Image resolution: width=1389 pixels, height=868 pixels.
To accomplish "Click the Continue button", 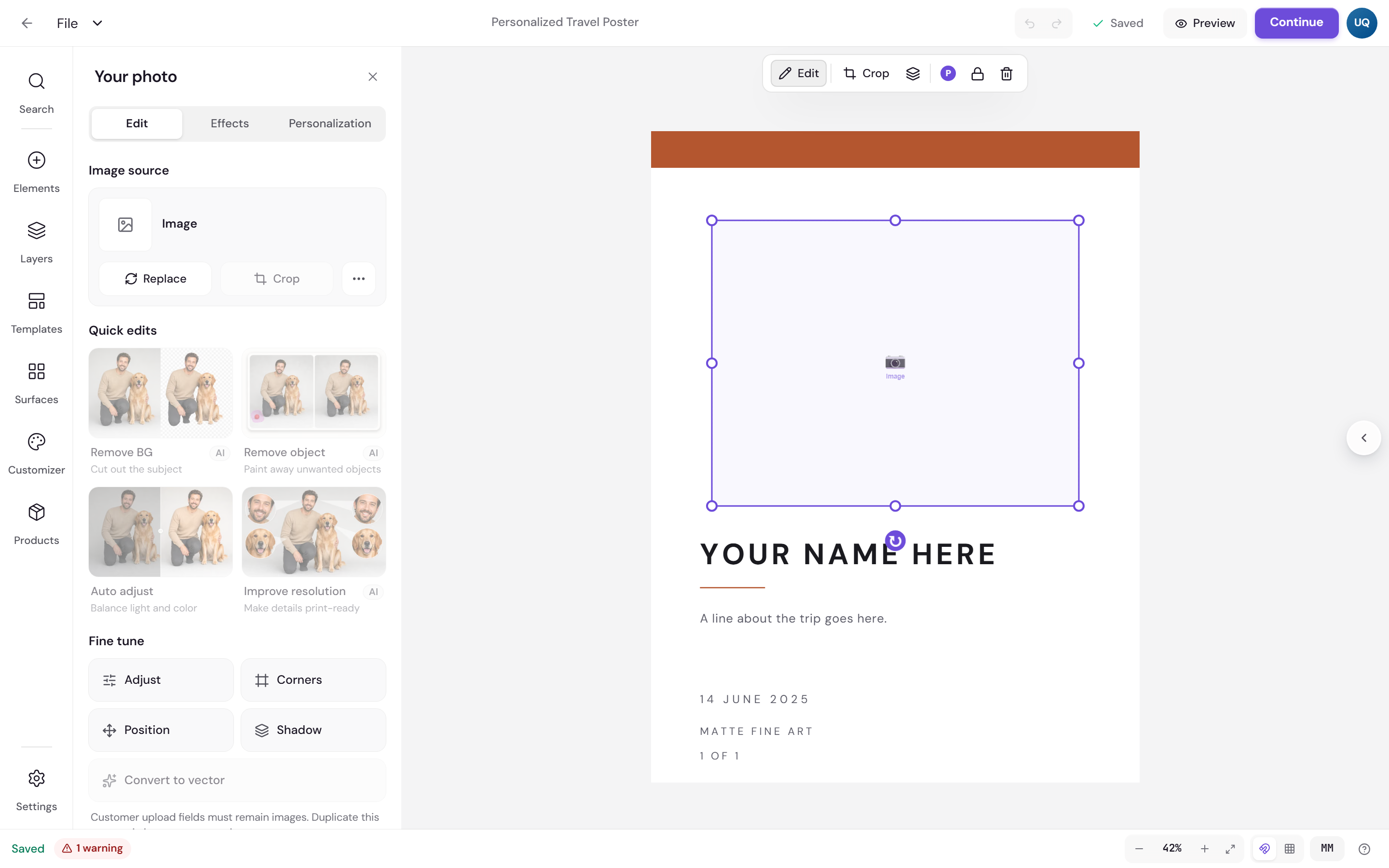I will click(1296, 23).
